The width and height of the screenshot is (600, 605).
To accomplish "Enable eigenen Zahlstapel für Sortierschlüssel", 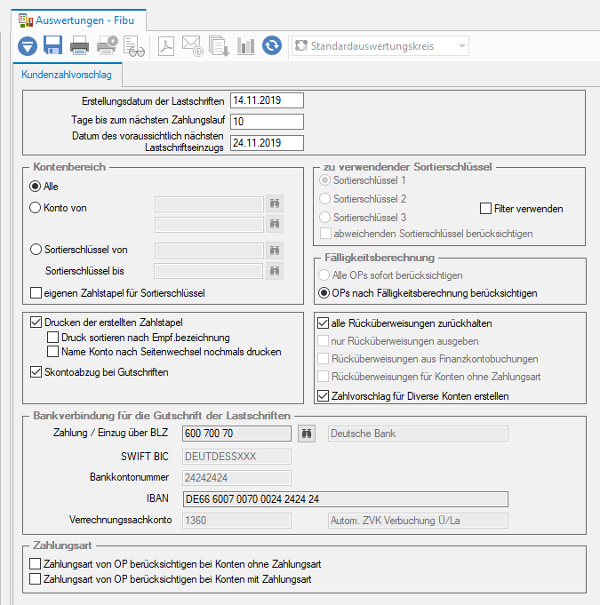I will 36,293.
